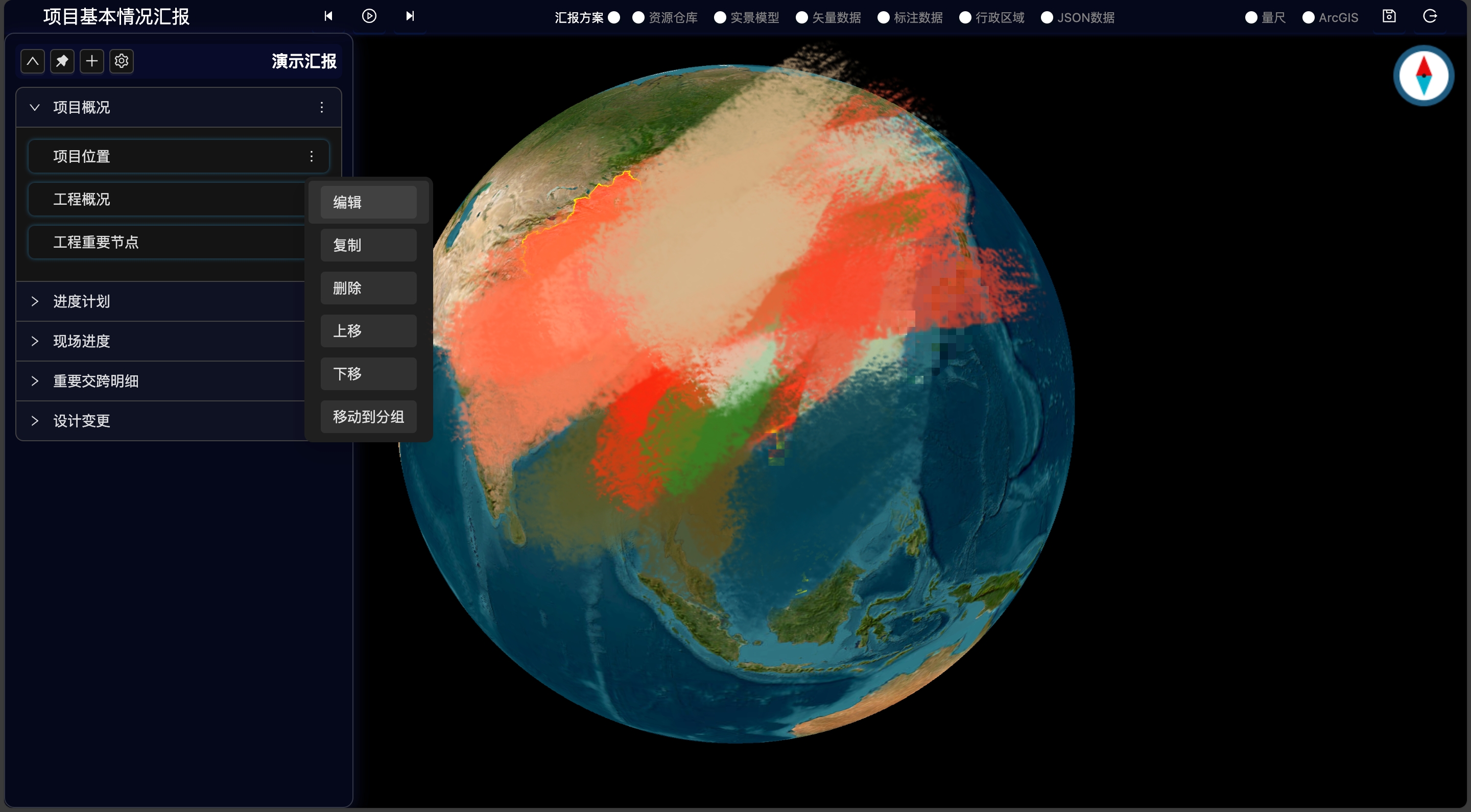
Task: Collapse the 项目概况 group chevron
Action: (35, 107)
